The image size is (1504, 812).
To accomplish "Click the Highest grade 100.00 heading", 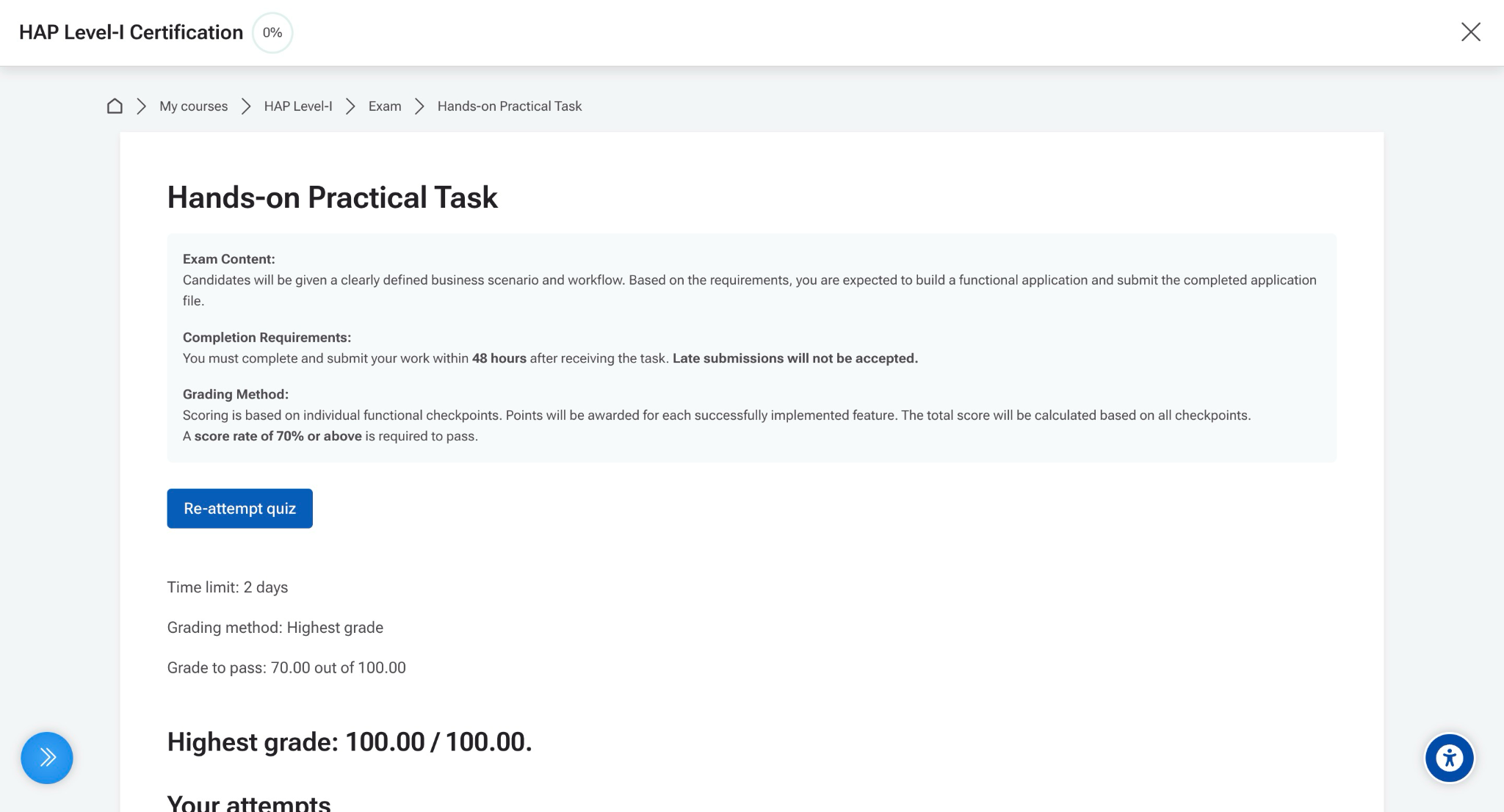I will 350,742.
